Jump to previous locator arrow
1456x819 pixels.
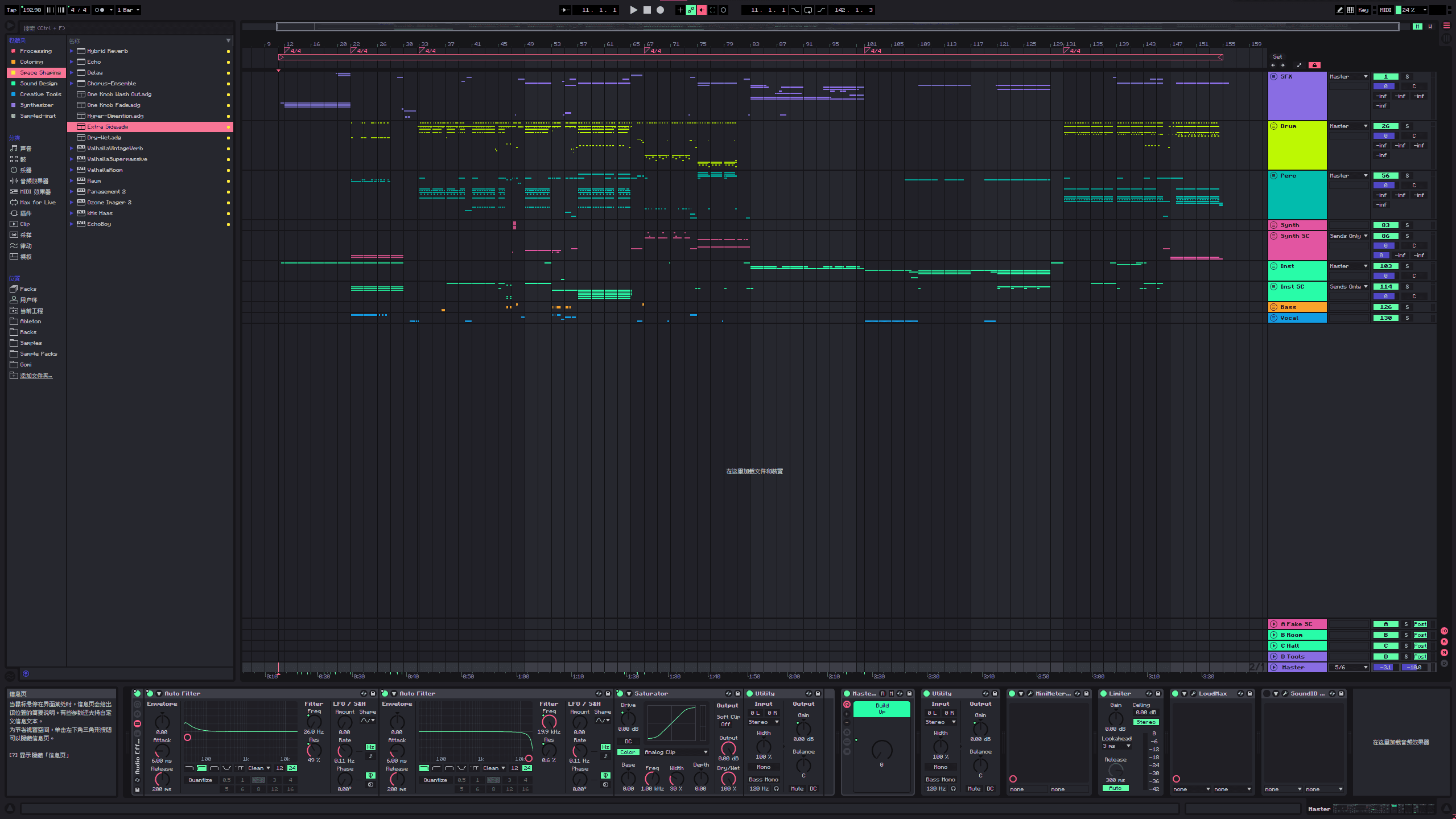[x=1273, y=65]
